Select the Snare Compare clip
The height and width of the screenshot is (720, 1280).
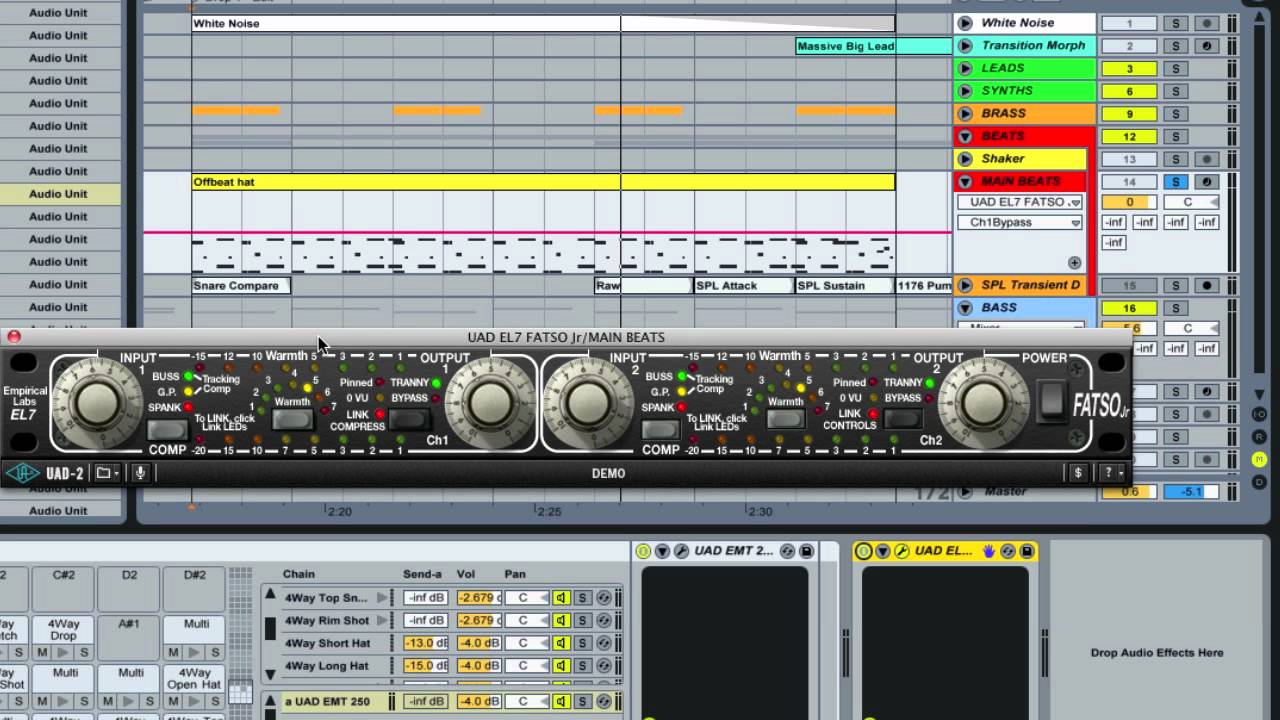(x=241, y=285)
